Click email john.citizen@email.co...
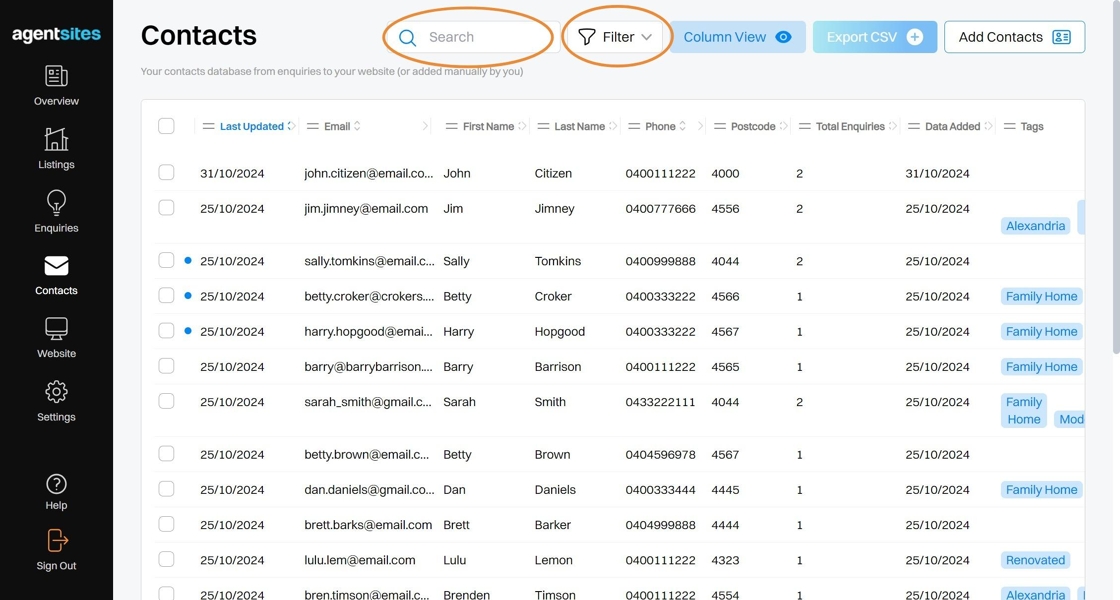 click(369, 174)
